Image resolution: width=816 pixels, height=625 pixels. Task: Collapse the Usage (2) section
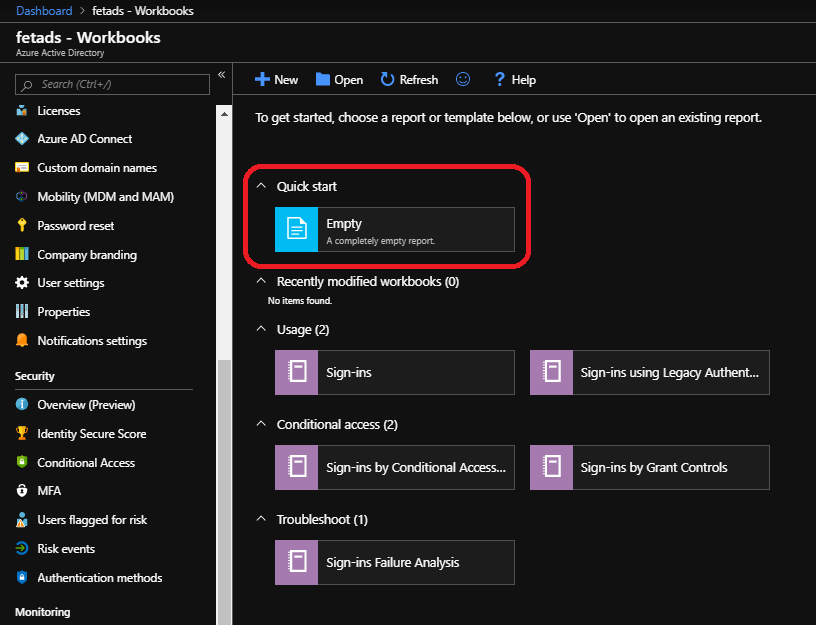click(261, 329)
